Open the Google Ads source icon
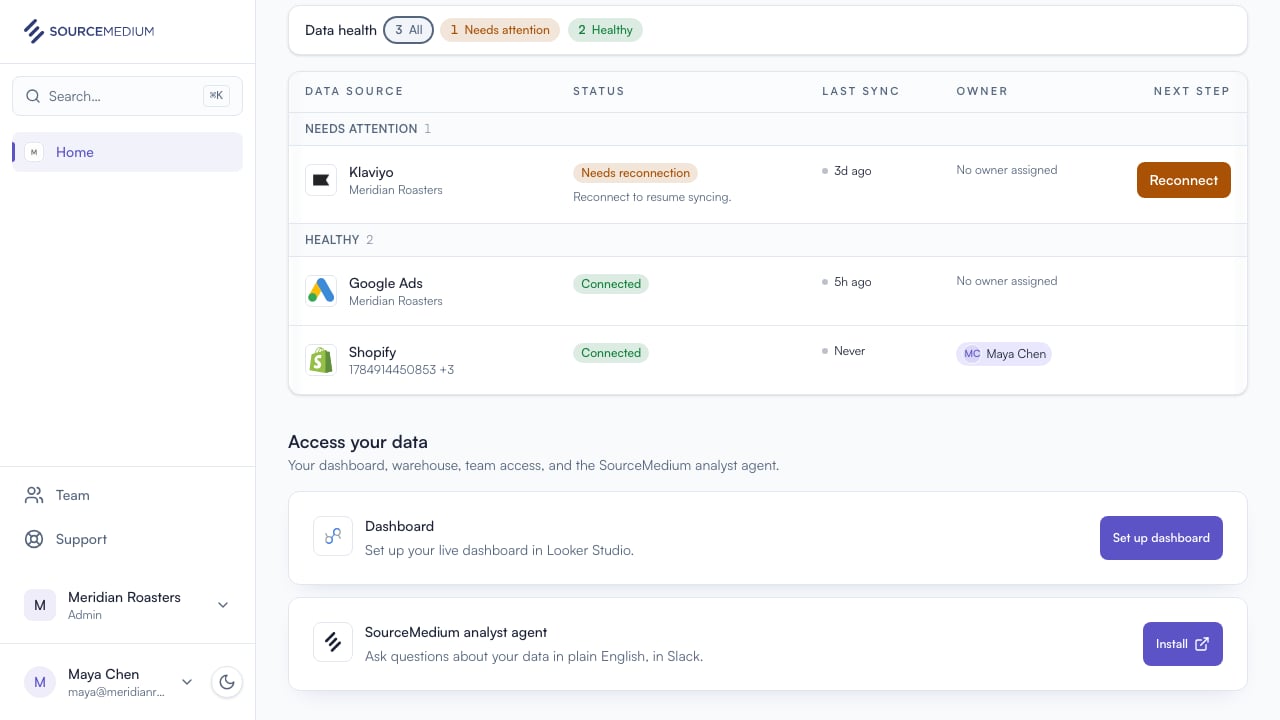The image size is (1280, 720). (x=321, y=291)
